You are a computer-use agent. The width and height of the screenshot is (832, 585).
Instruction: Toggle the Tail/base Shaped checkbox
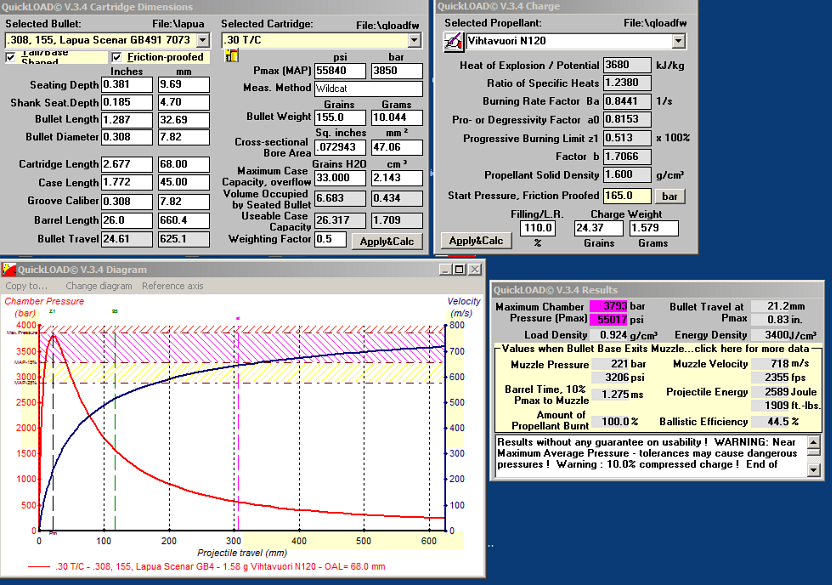(x=11, y=57)
